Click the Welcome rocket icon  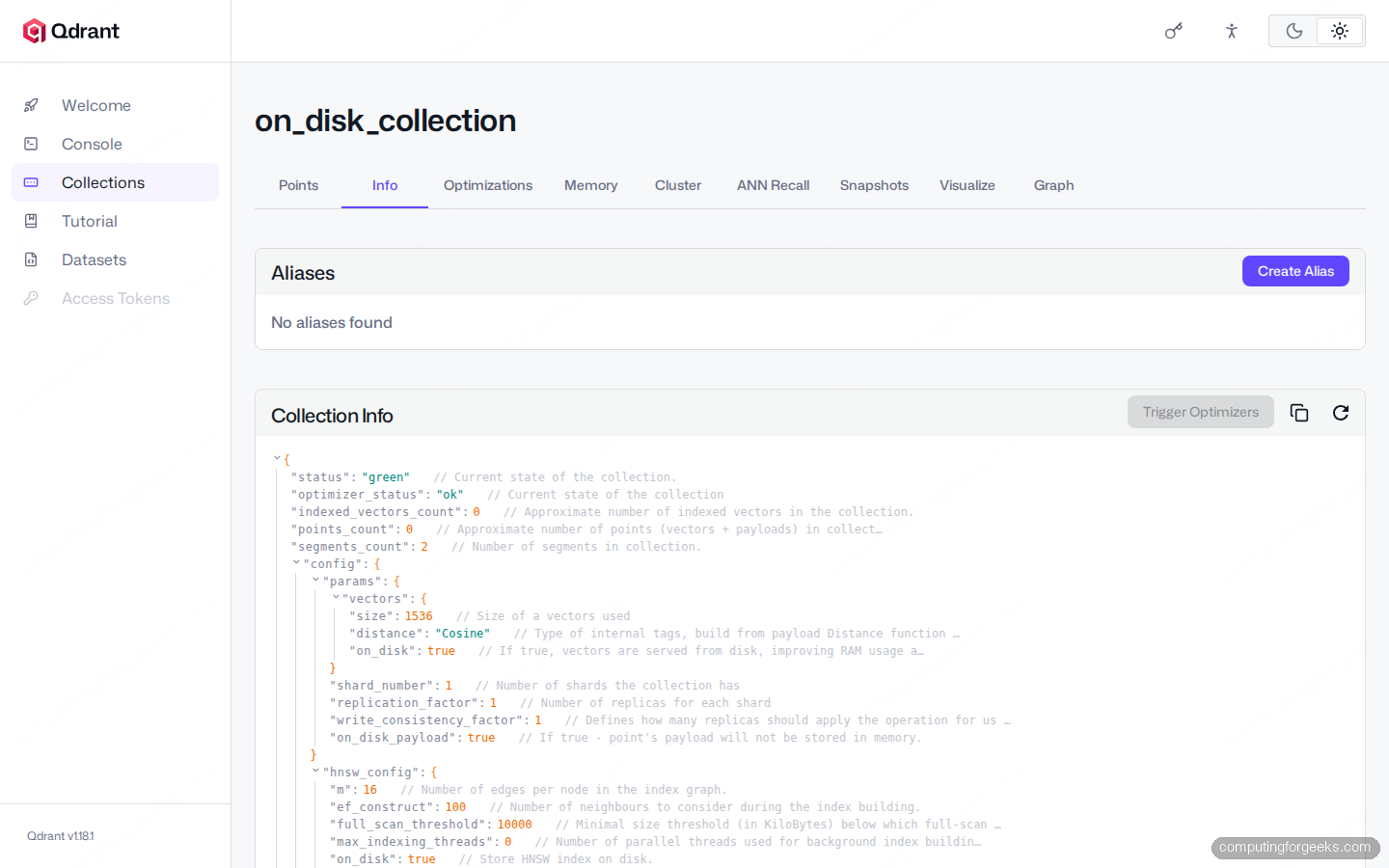pyautogui.click(x=31, y=105)
